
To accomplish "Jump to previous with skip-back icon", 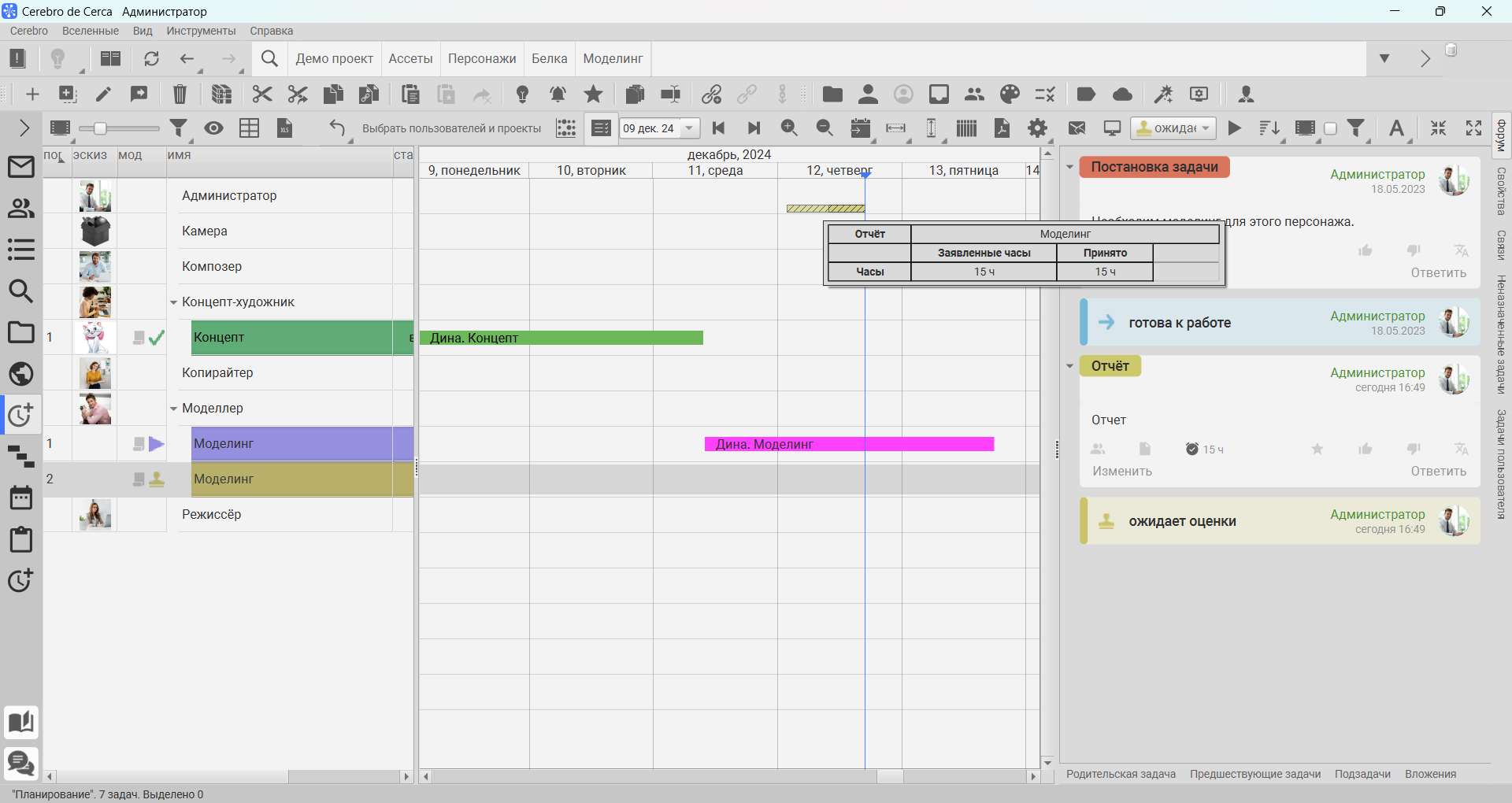I will click(718, 128).
